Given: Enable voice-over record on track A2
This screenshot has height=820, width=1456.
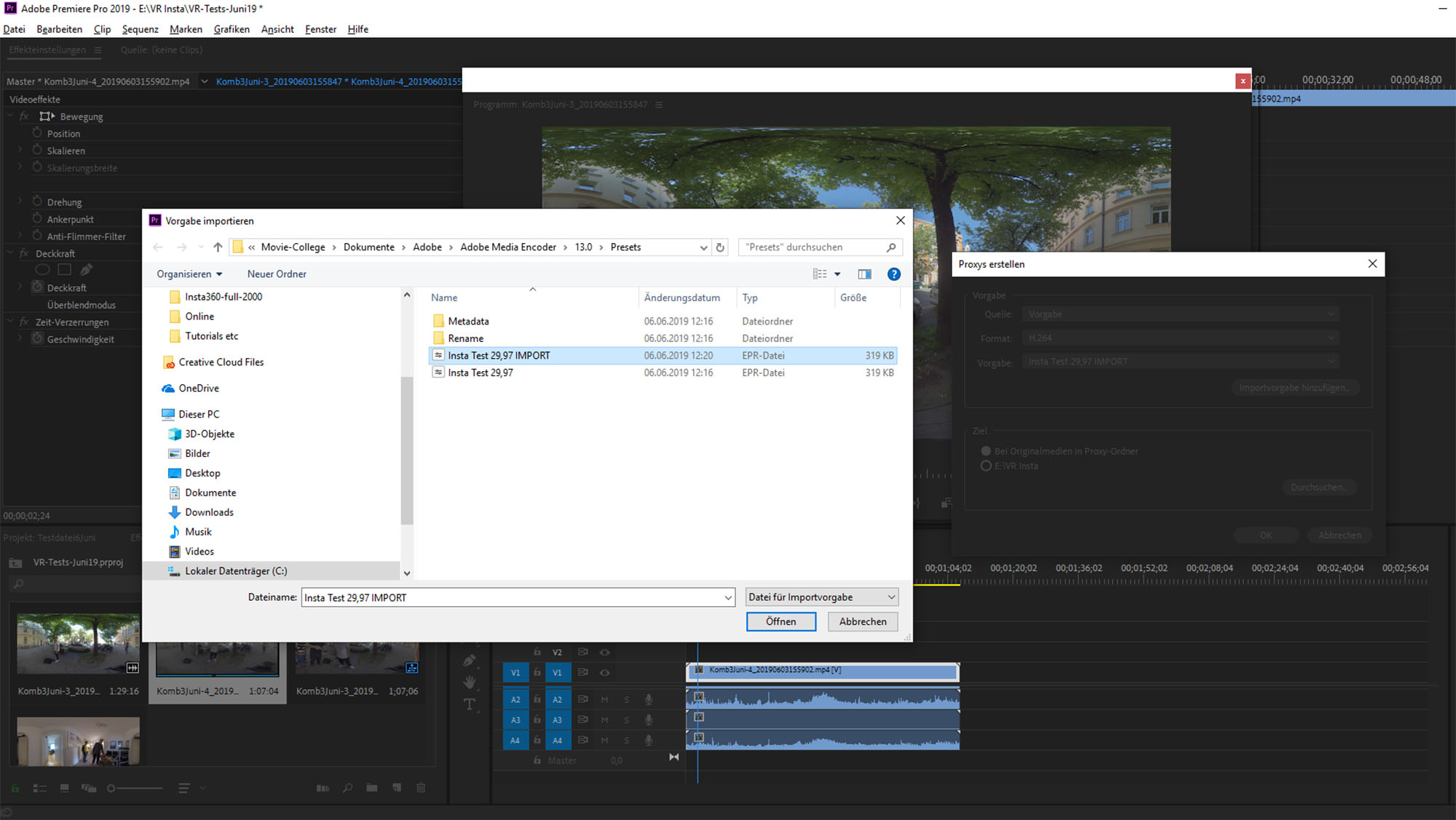Looking at the screenshot, I should tap(648, 700).
